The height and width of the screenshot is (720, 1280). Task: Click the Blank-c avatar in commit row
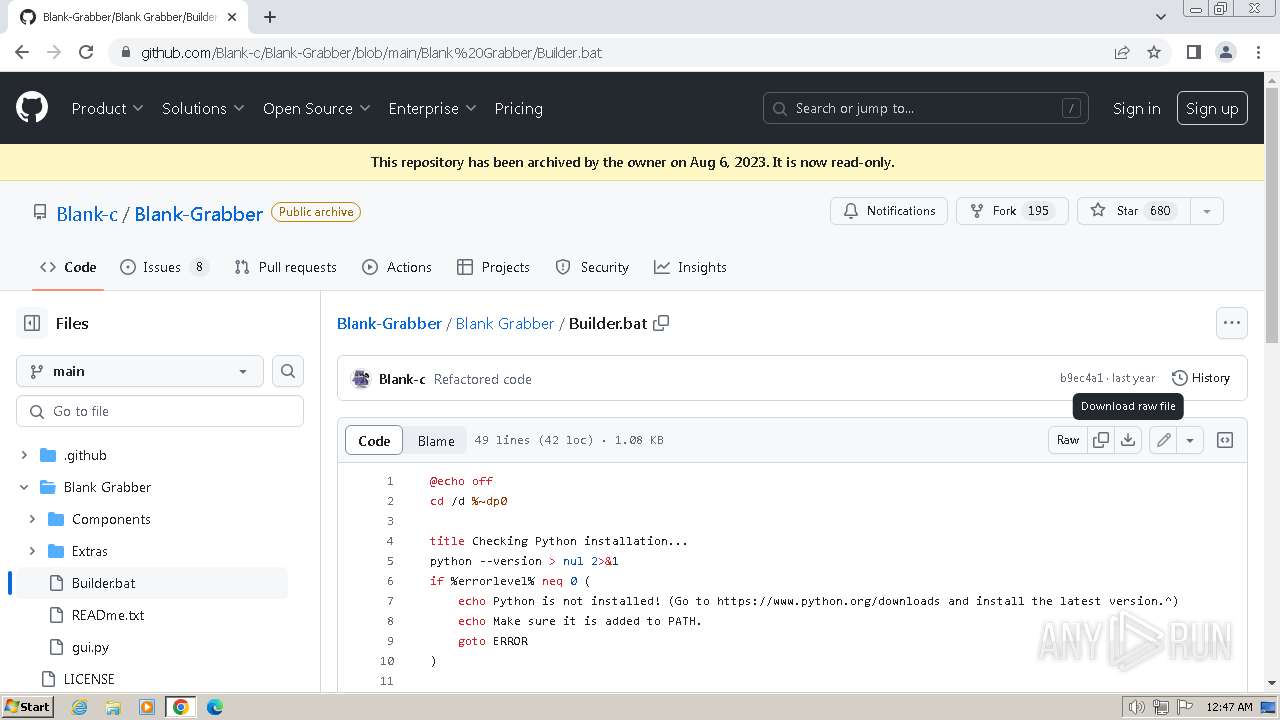pos(362,379)
